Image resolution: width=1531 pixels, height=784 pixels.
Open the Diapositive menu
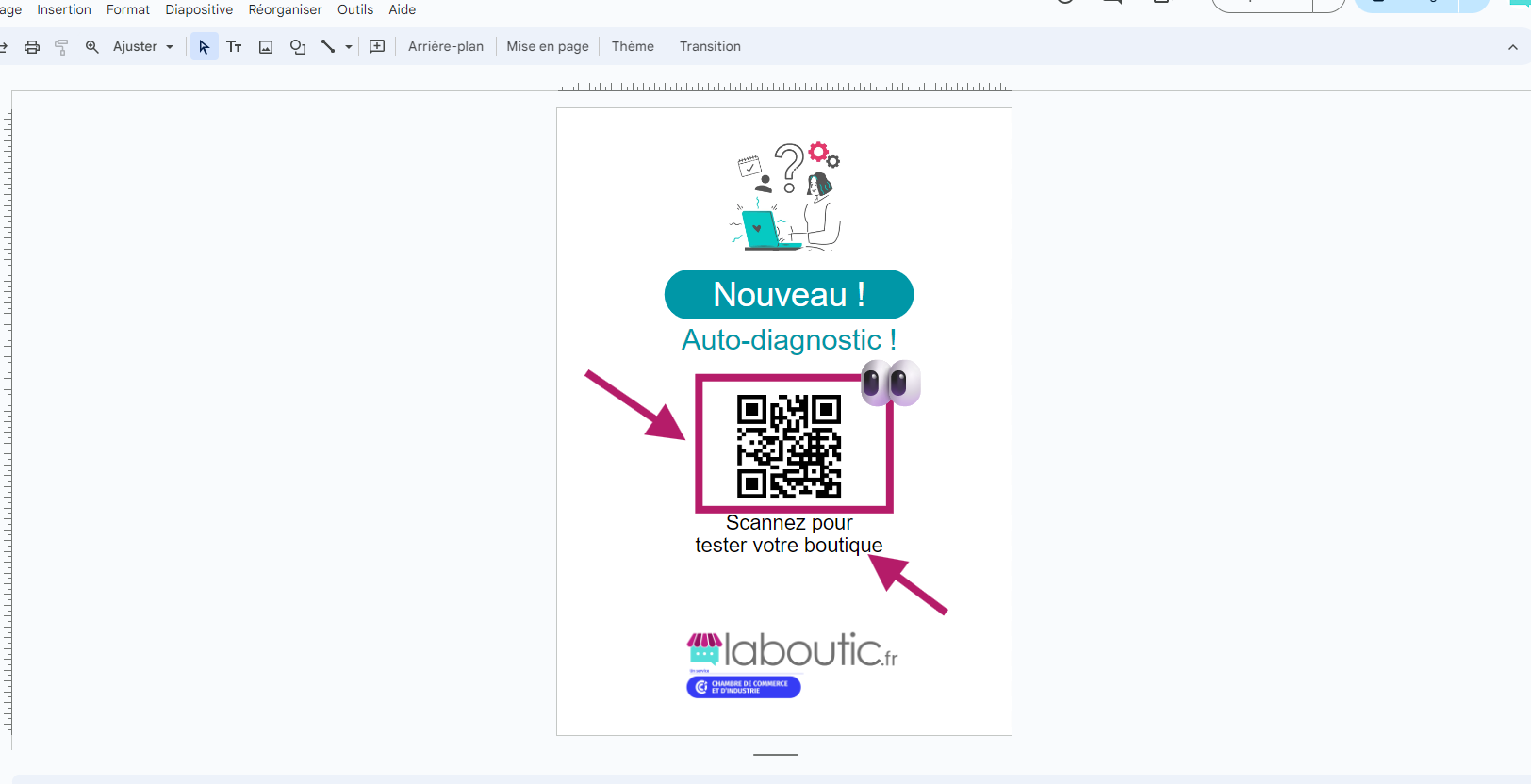199,9
